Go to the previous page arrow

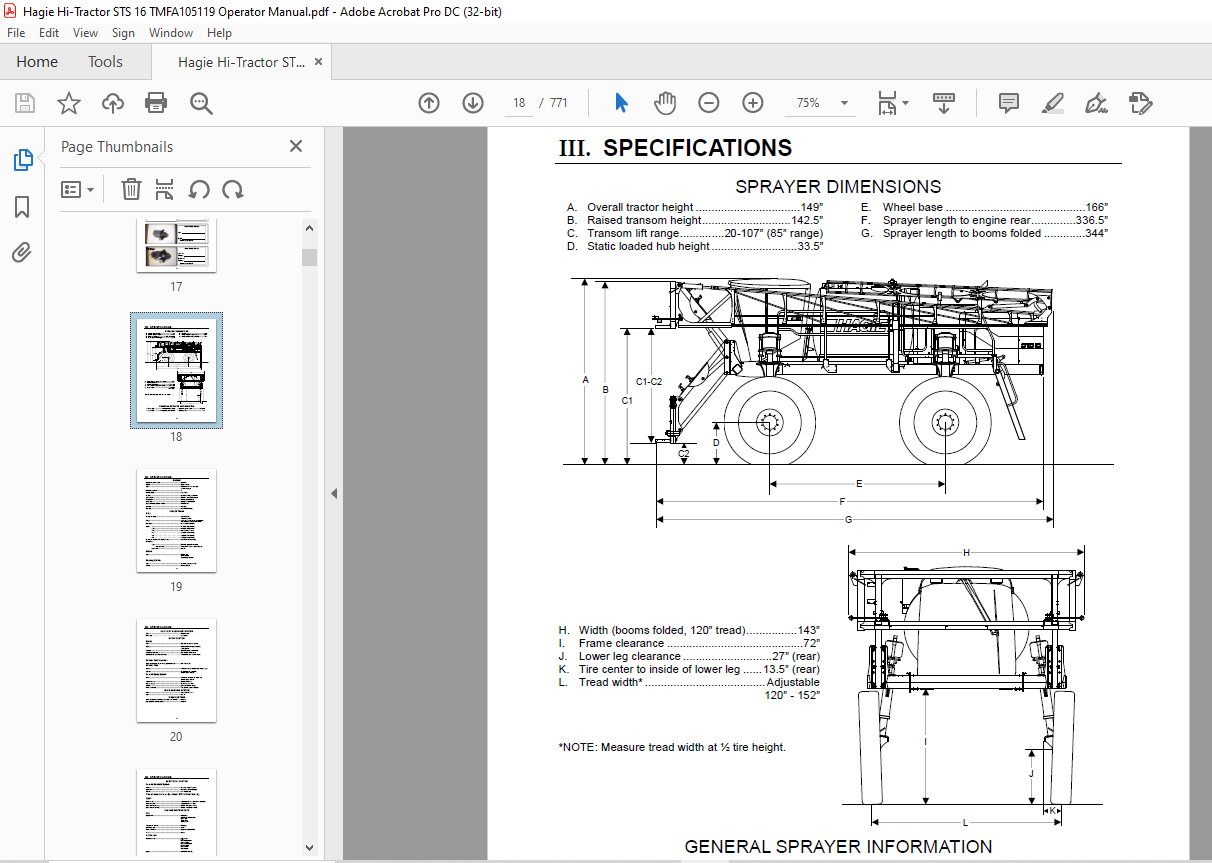click(429, 103)
